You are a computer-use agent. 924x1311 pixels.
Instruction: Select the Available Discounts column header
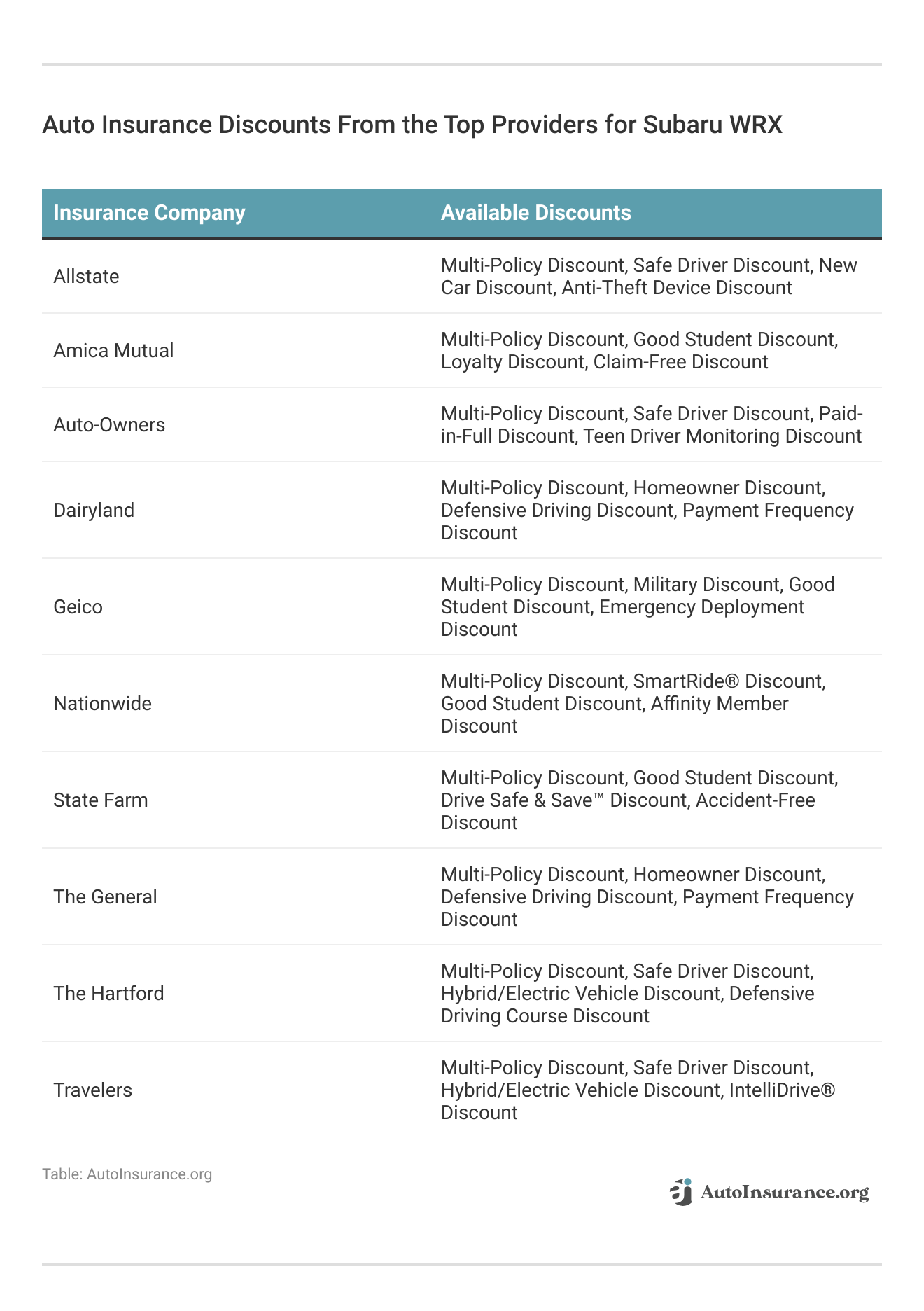pyautogui.click(x=535, y=213)
